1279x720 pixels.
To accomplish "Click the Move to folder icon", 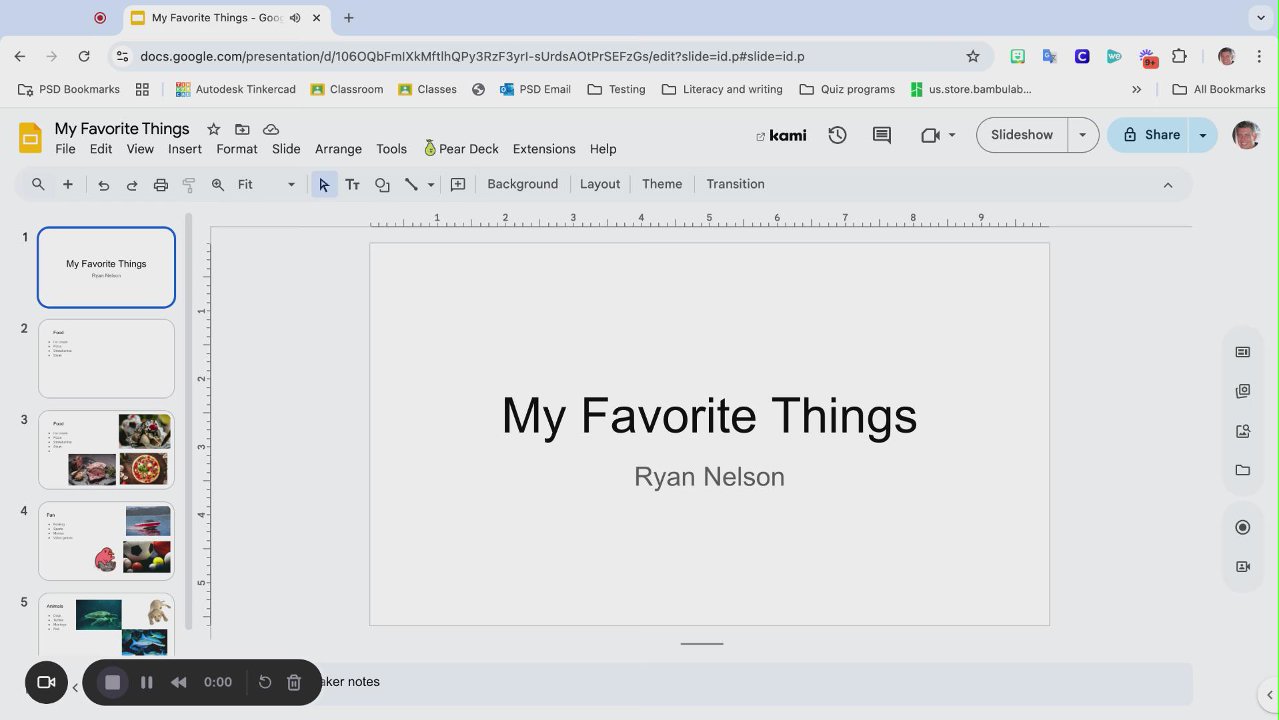I will 242,129.
